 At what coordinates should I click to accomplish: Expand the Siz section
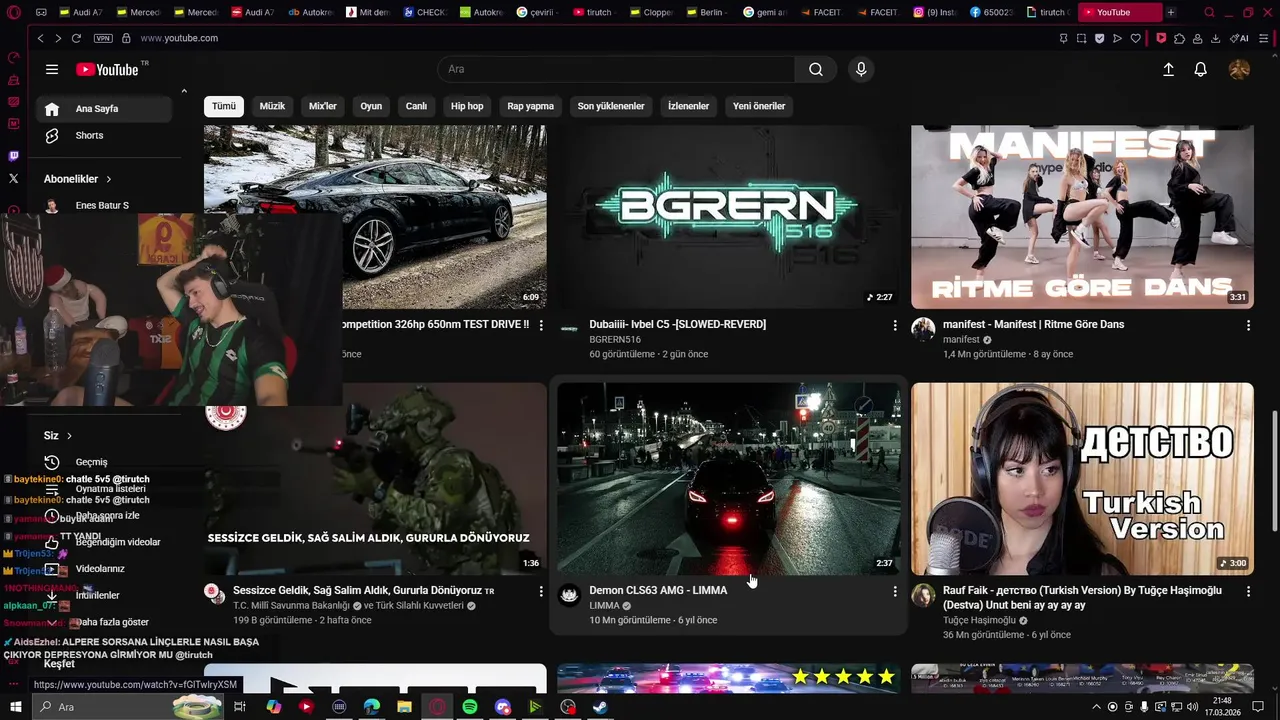tap(58, 436)
